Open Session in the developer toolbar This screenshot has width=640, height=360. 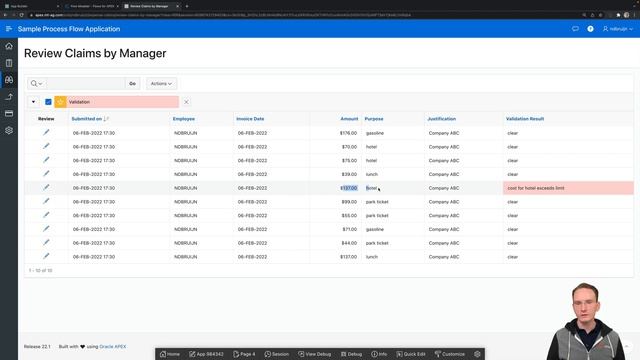[277, 354]
